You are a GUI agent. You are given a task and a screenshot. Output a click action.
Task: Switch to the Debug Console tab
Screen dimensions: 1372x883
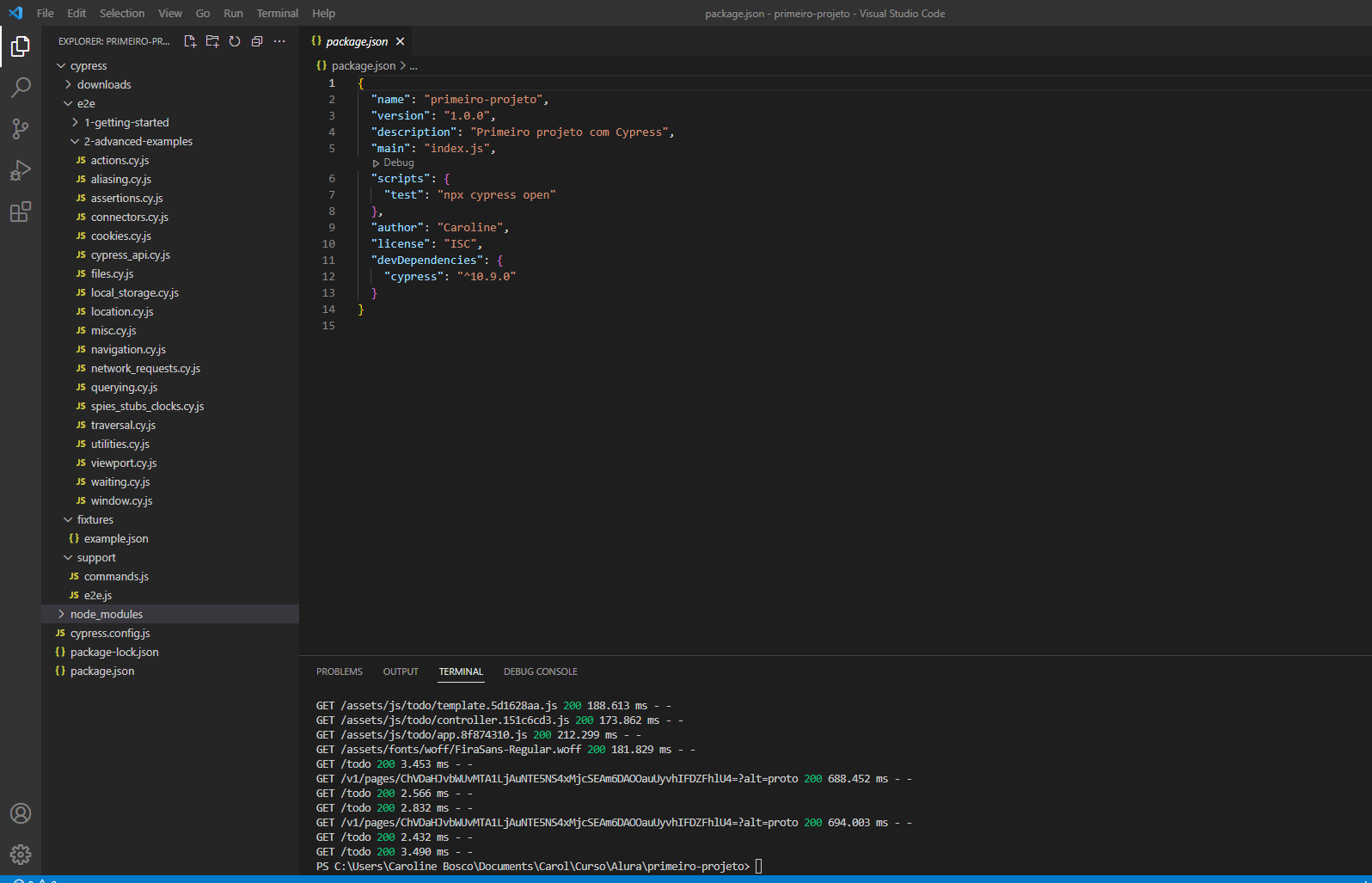541,671
